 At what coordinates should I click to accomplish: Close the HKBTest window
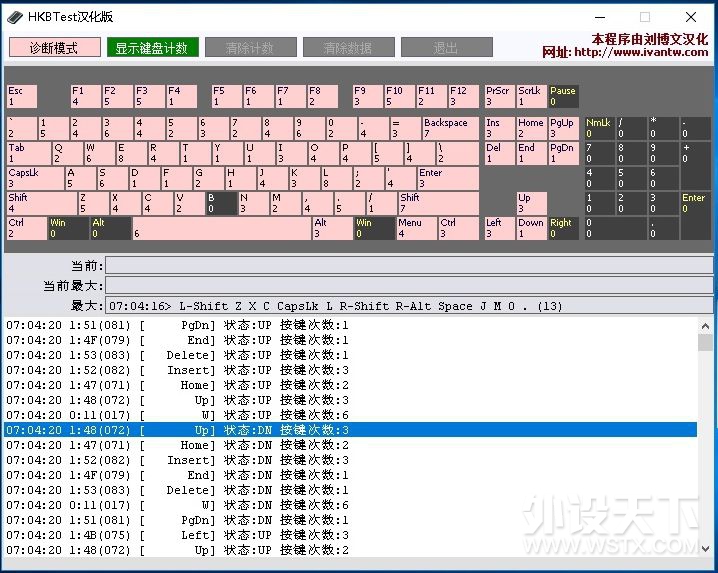click(x=691, y=17)
